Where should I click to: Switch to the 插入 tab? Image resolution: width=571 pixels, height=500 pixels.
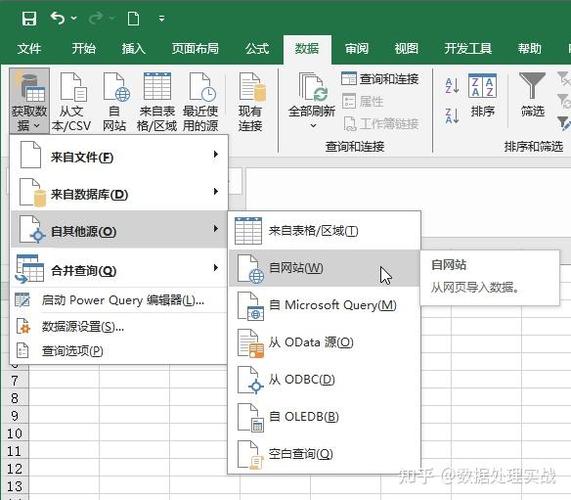click(x=133, y=48)
